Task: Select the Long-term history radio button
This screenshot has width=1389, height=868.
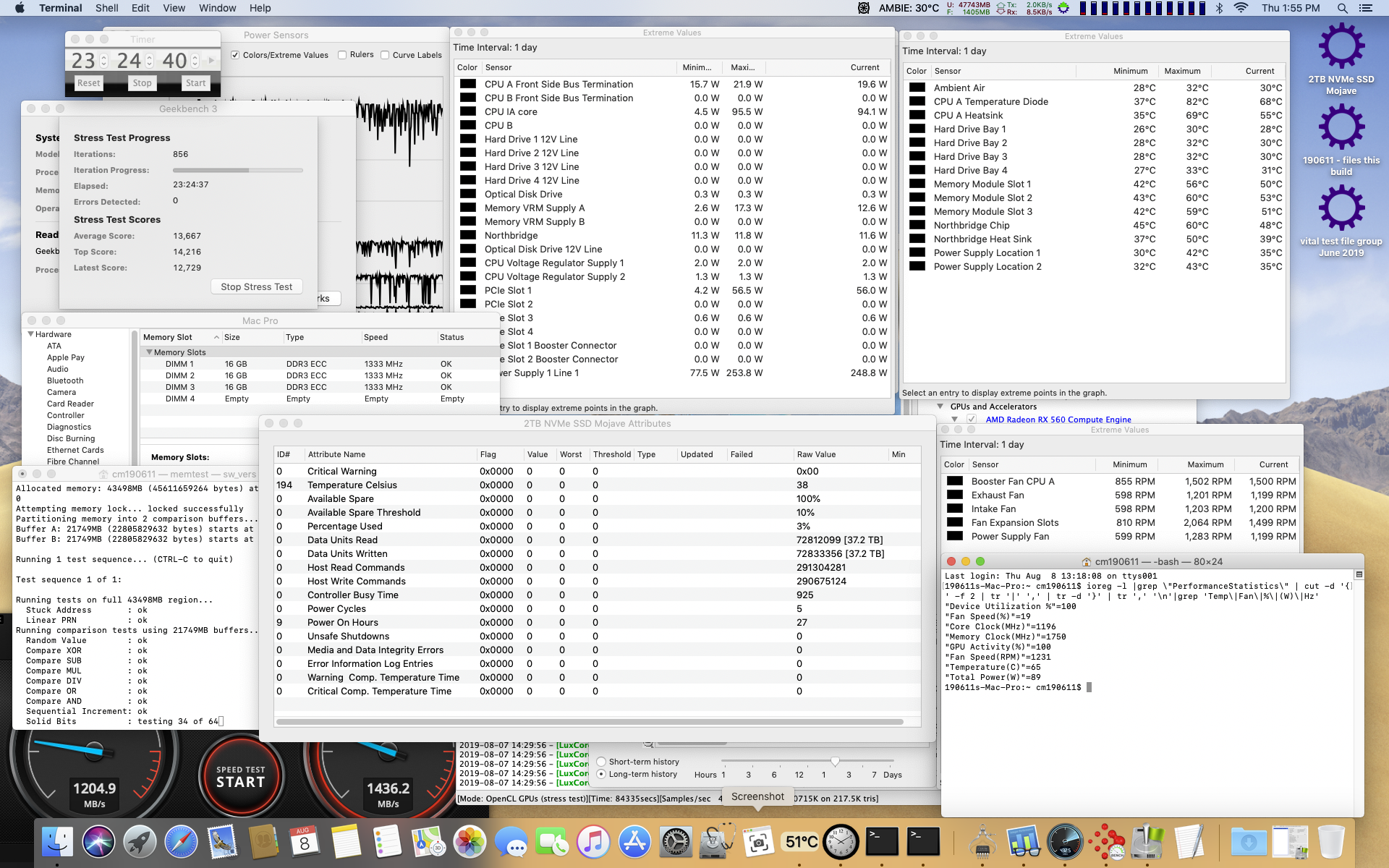Action: tap(601, 774)
